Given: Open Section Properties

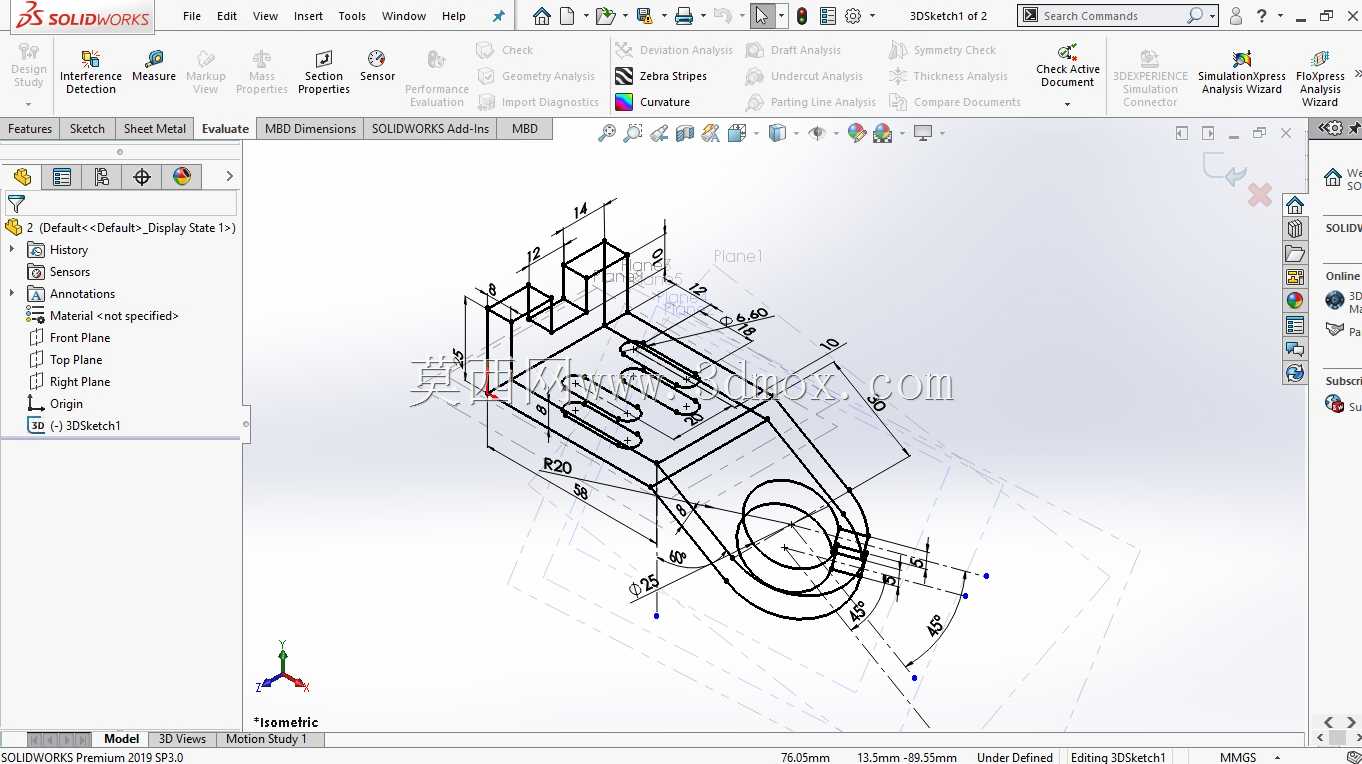Looking at the screenshot, I should click(x=324, y=71).
